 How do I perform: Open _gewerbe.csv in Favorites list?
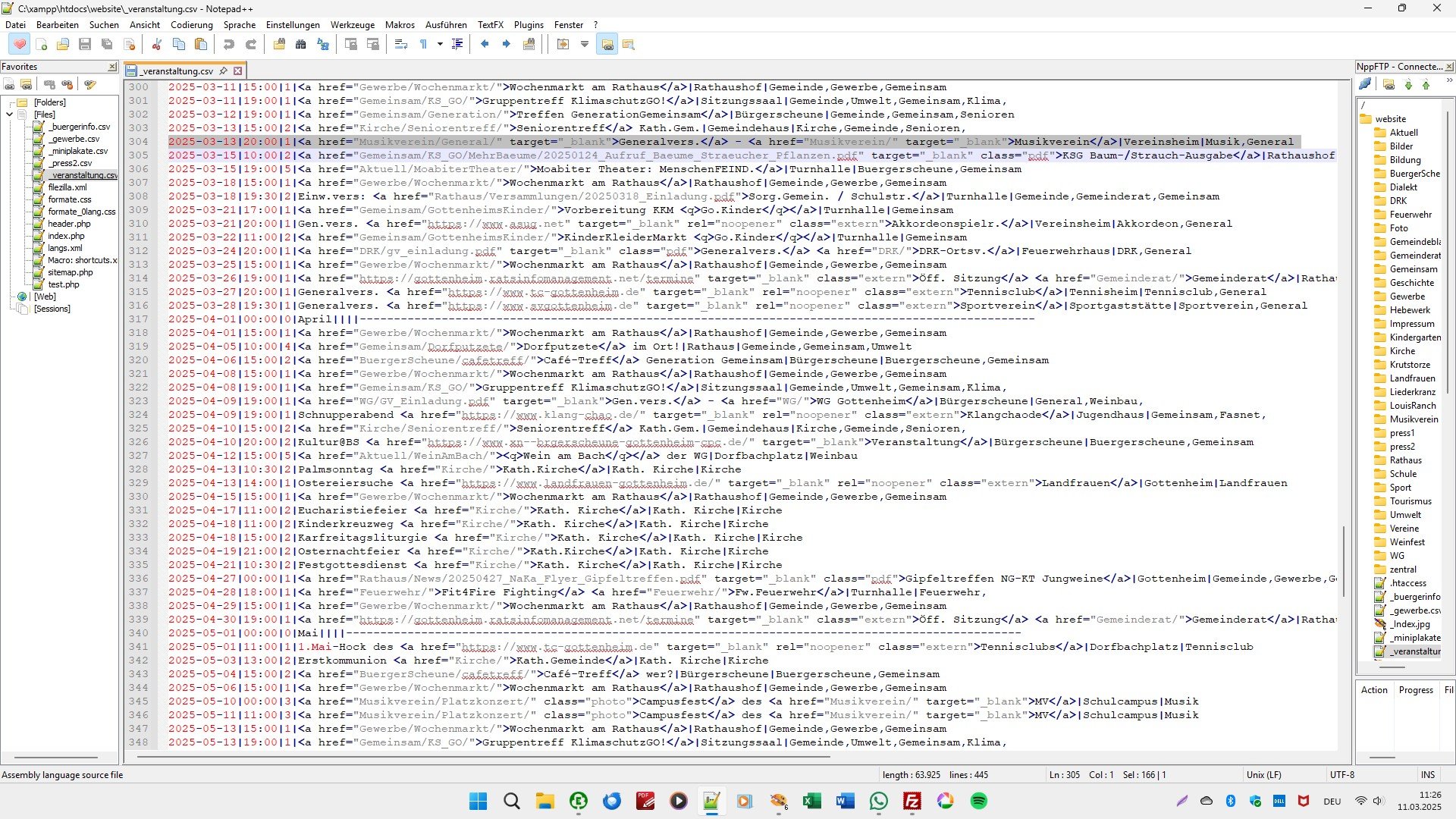[x=74, y=139]
